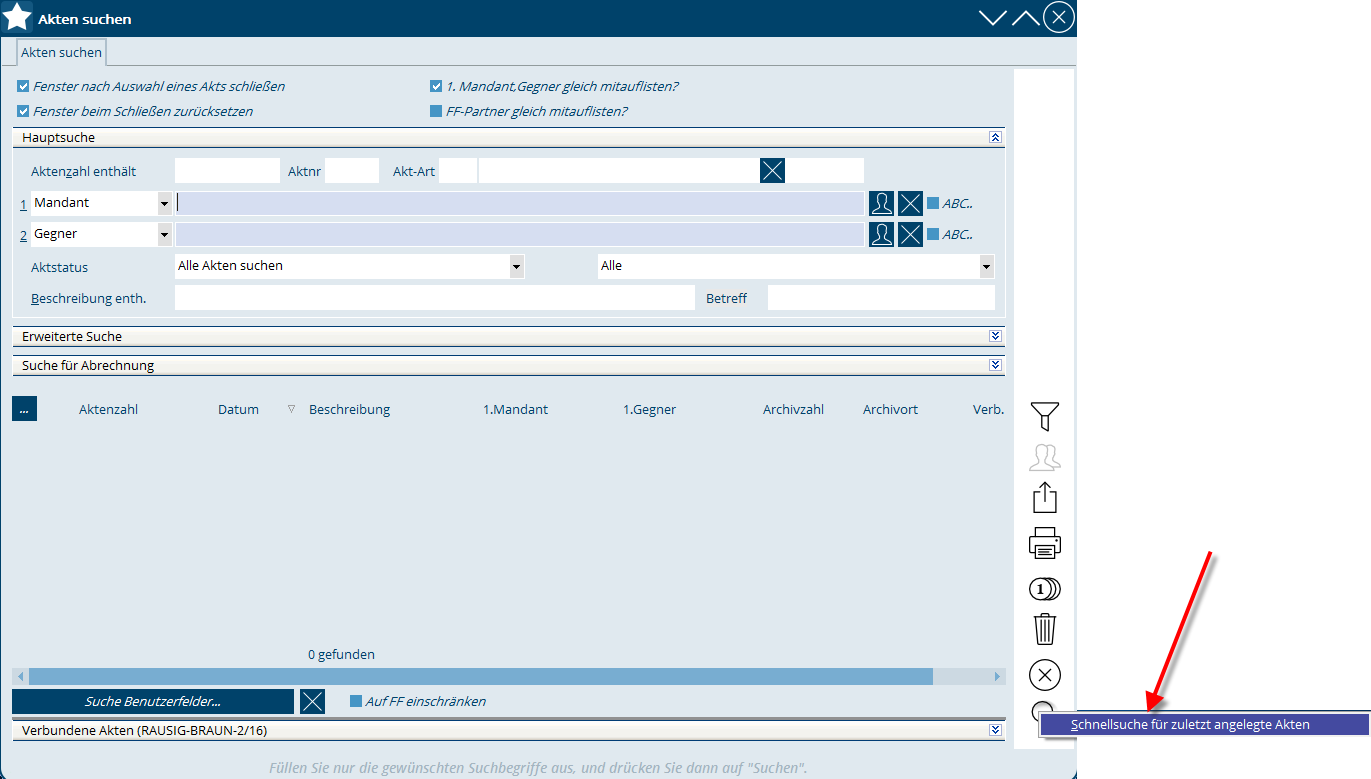Clear Akt-Art with the X icon
This screenshot has width=1371, height=779.
click(x=772, y=170)
